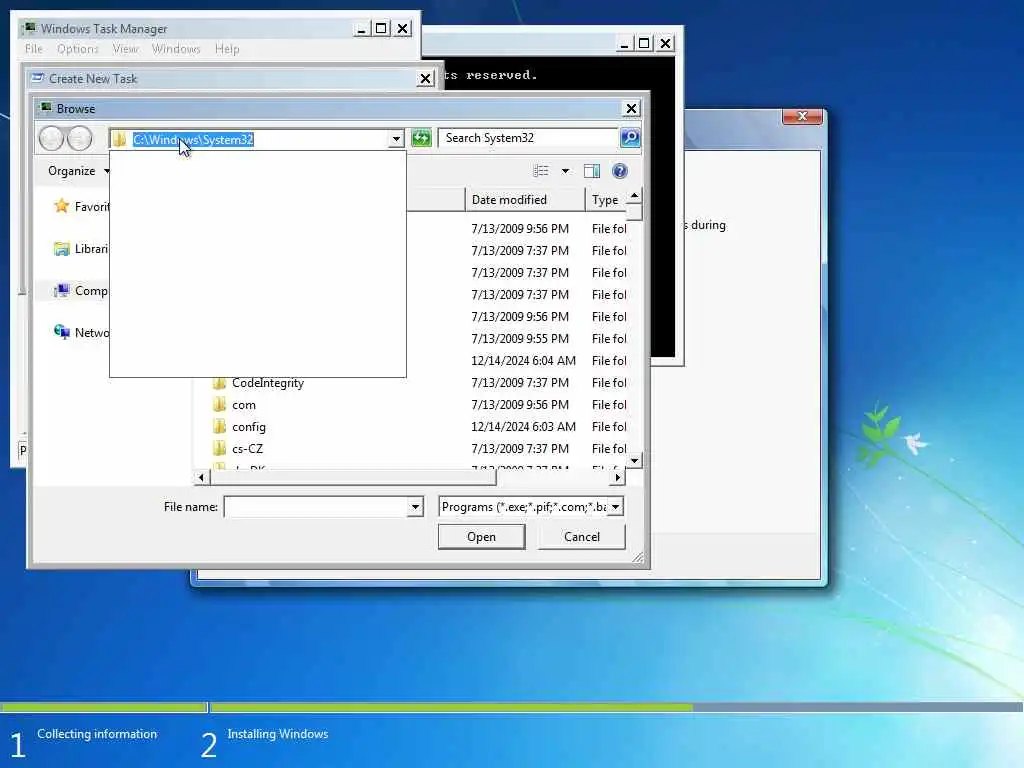
Task: Open the Organize menu dropdown
Action: (x=78, y=171)
